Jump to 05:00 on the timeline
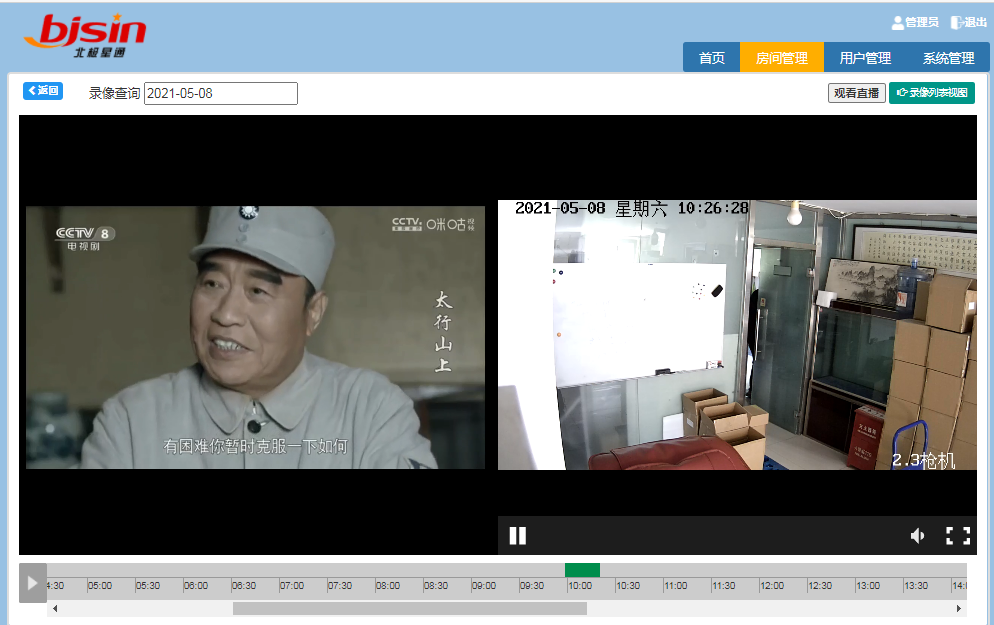The width and height of the screenshot is (994, 625). tap(100, 586)
